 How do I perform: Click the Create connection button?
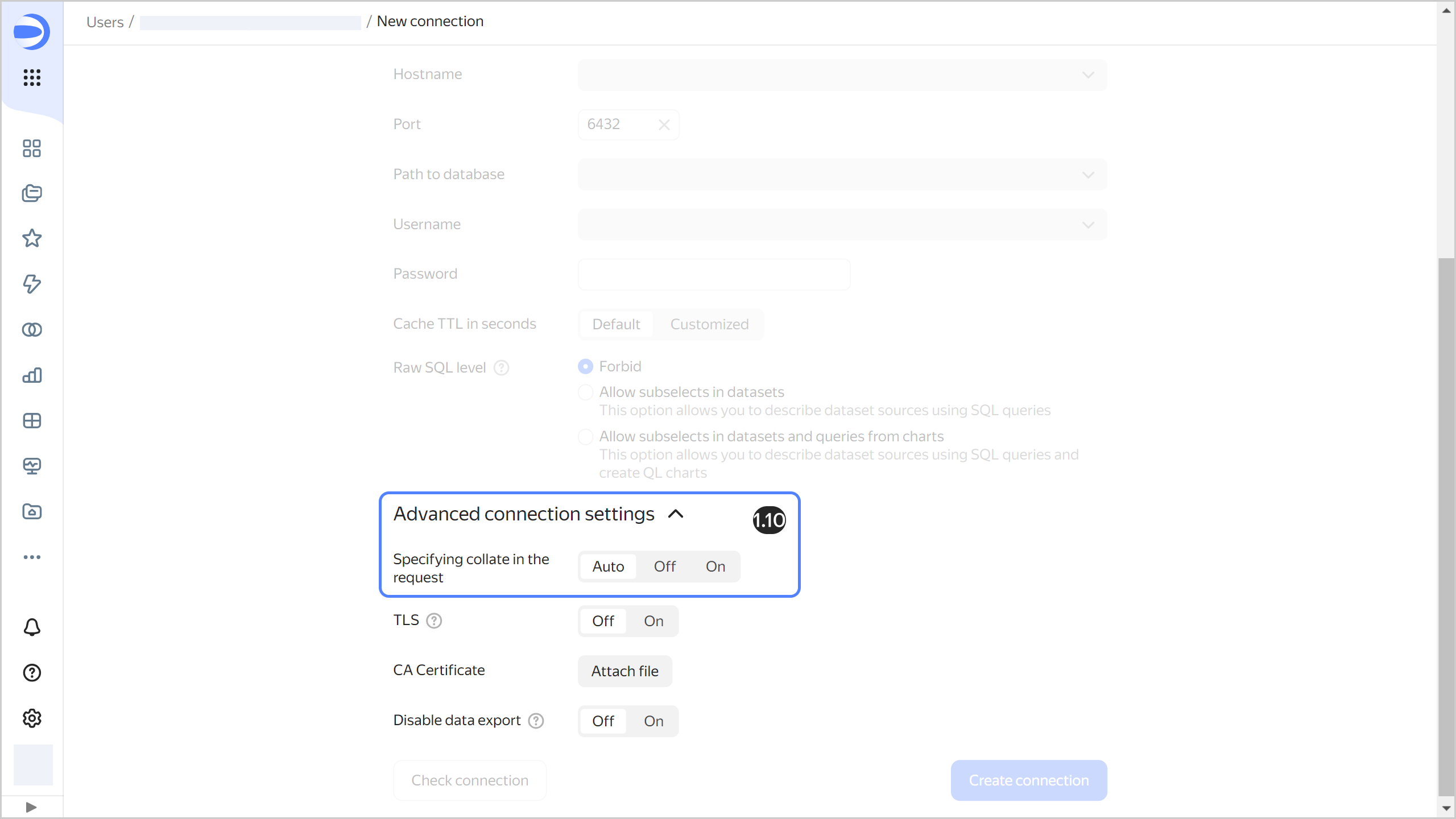1028,780
